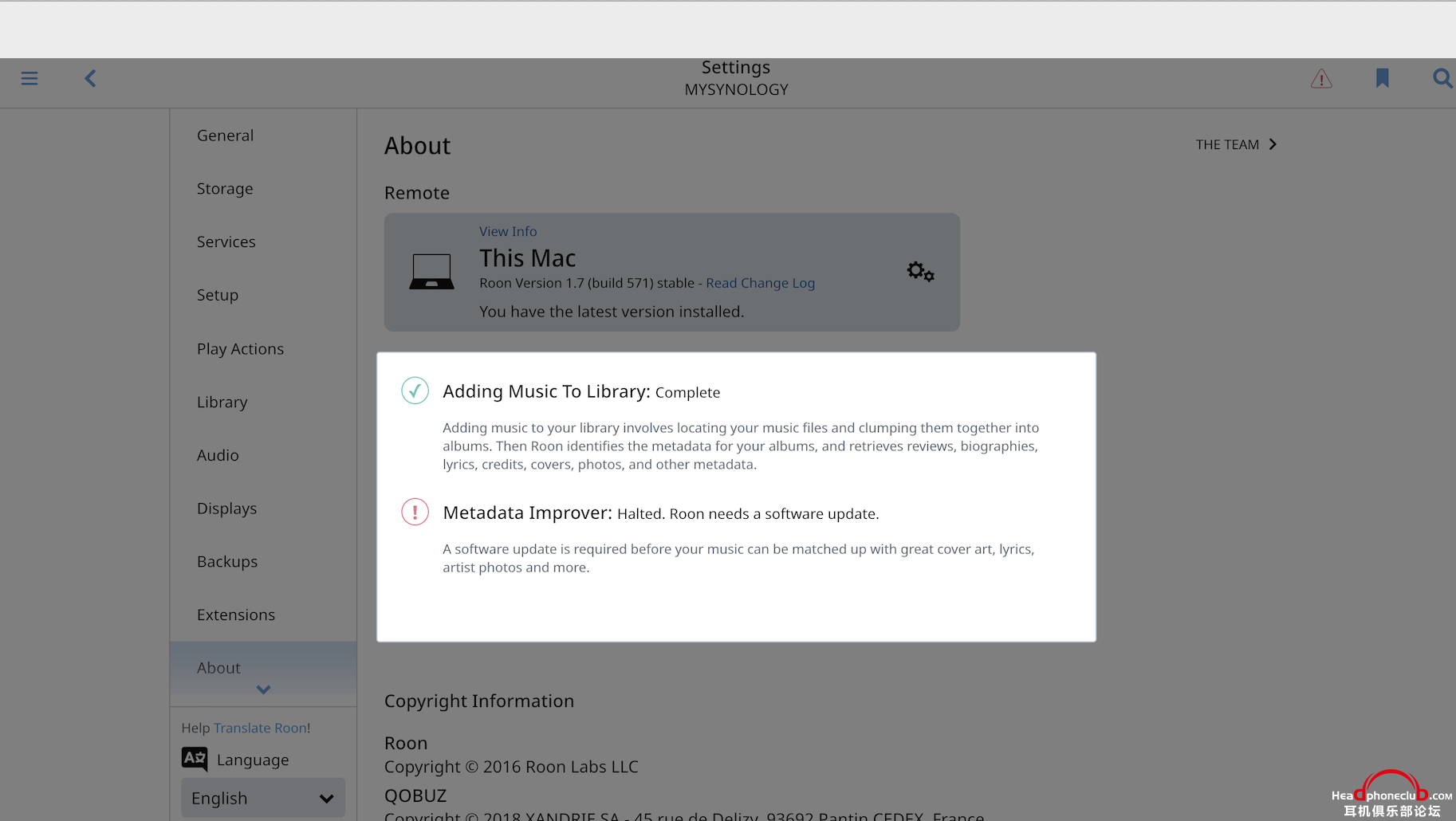
Task: Click the 'This Mac' title
Action: tap(528, 258)
